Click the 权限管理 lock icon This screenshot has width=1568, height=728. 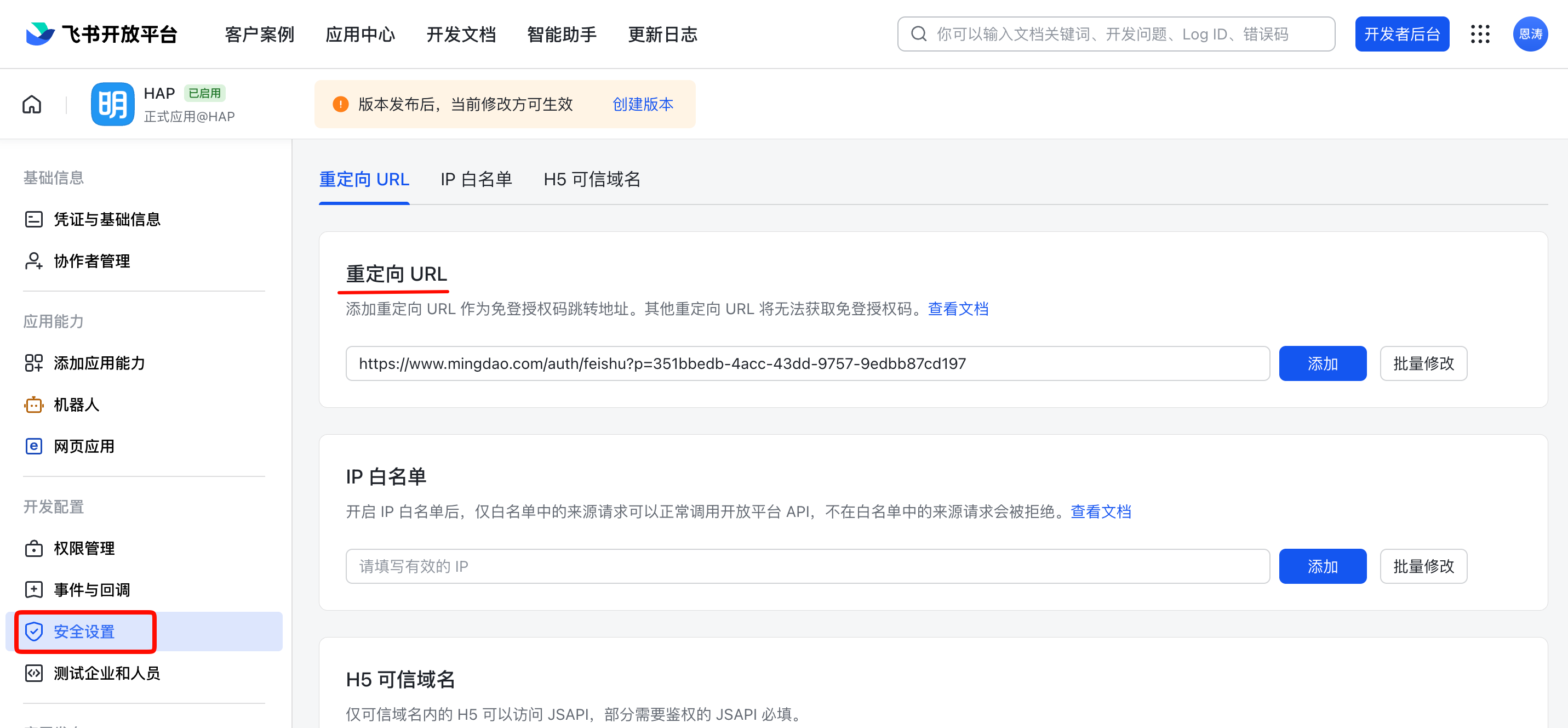(x=33, y=548)
